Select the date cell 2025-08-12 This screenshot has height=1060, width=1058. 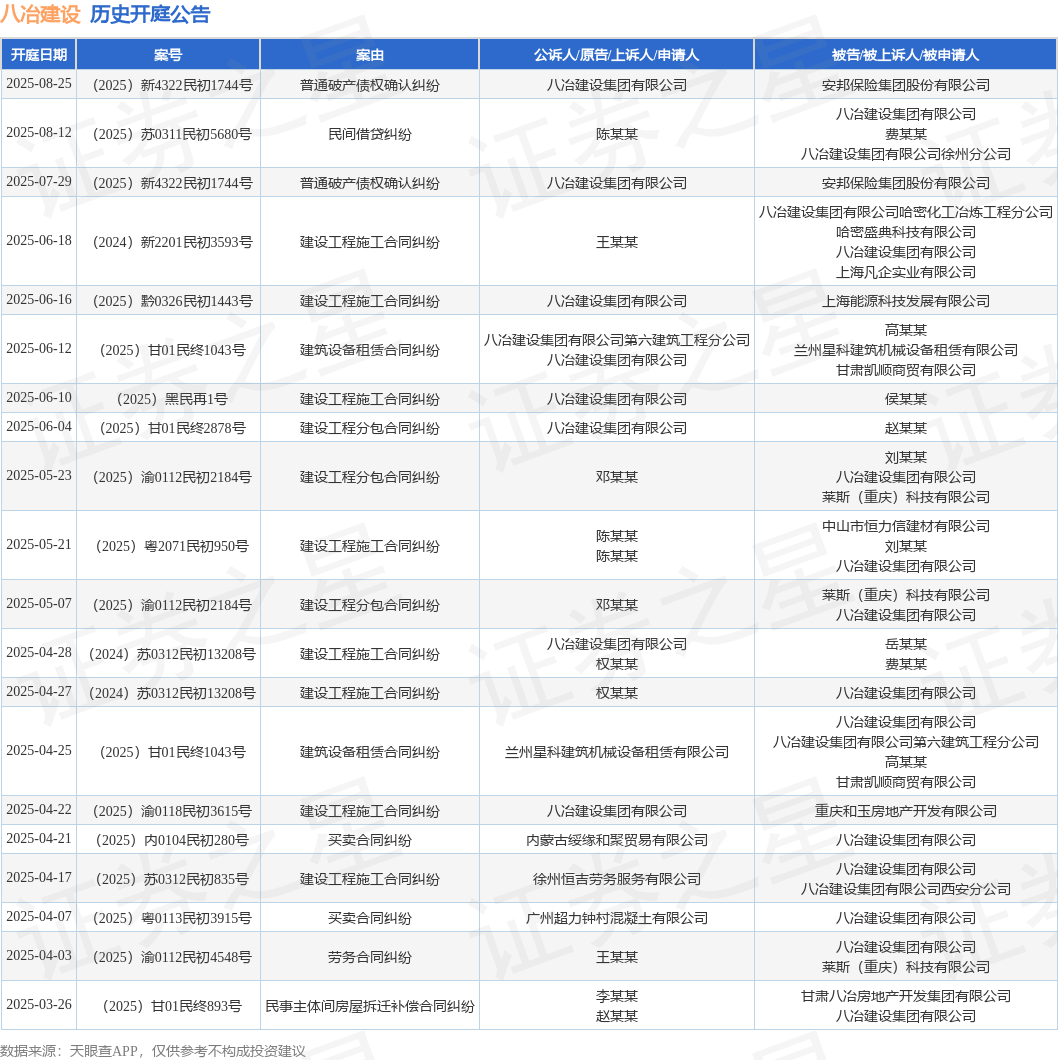[39, 132]
